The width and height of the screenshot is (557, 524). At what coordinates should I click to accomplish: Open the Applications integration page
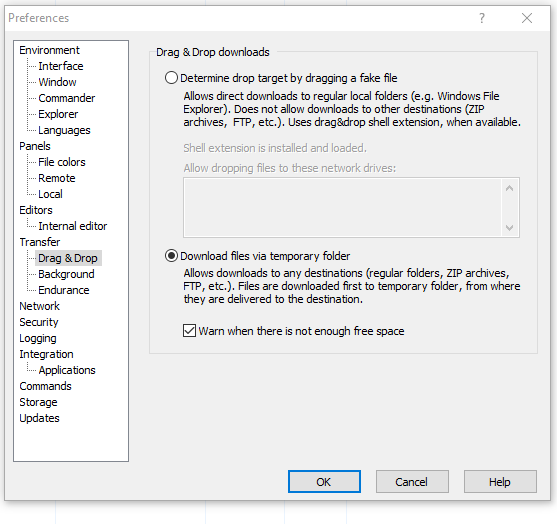coord(67,370)
